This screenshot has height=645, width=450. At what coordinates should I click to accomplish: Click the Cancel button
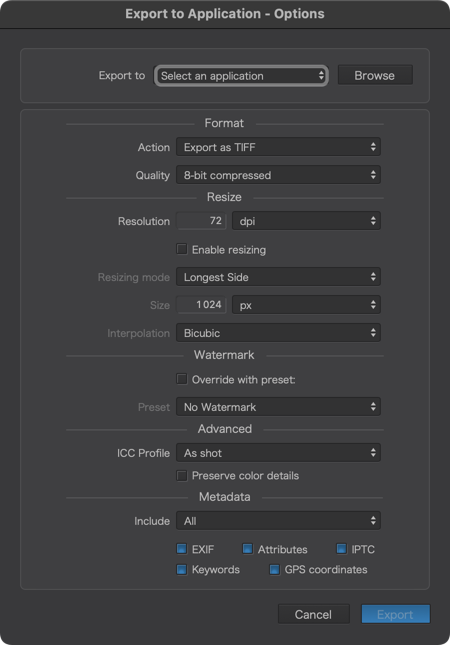pyautogui.click(x=313, y=614)
